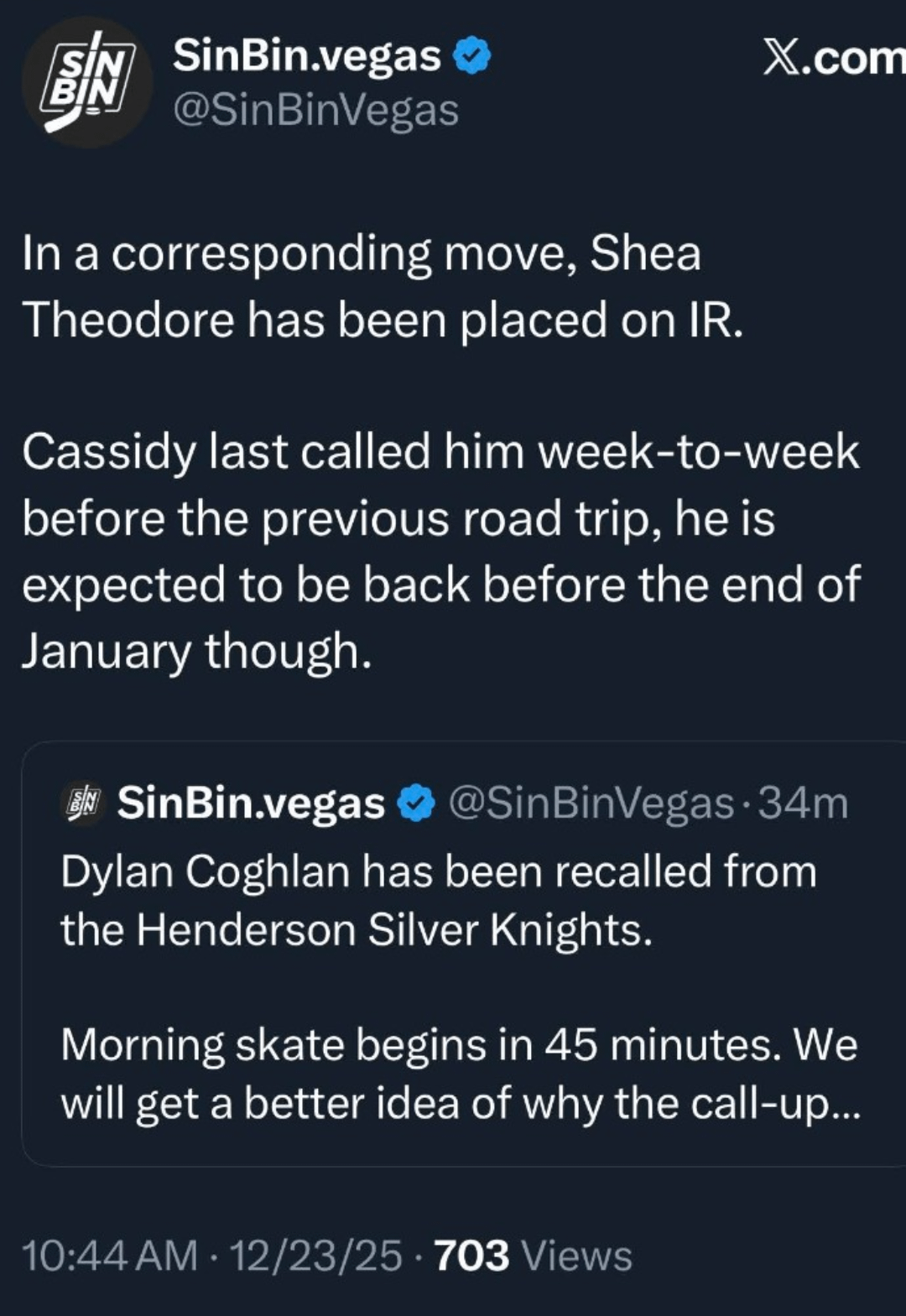Click the @SinBinVegas handle in quoted post
This screenshot has height=1316, width=906.
591,804
